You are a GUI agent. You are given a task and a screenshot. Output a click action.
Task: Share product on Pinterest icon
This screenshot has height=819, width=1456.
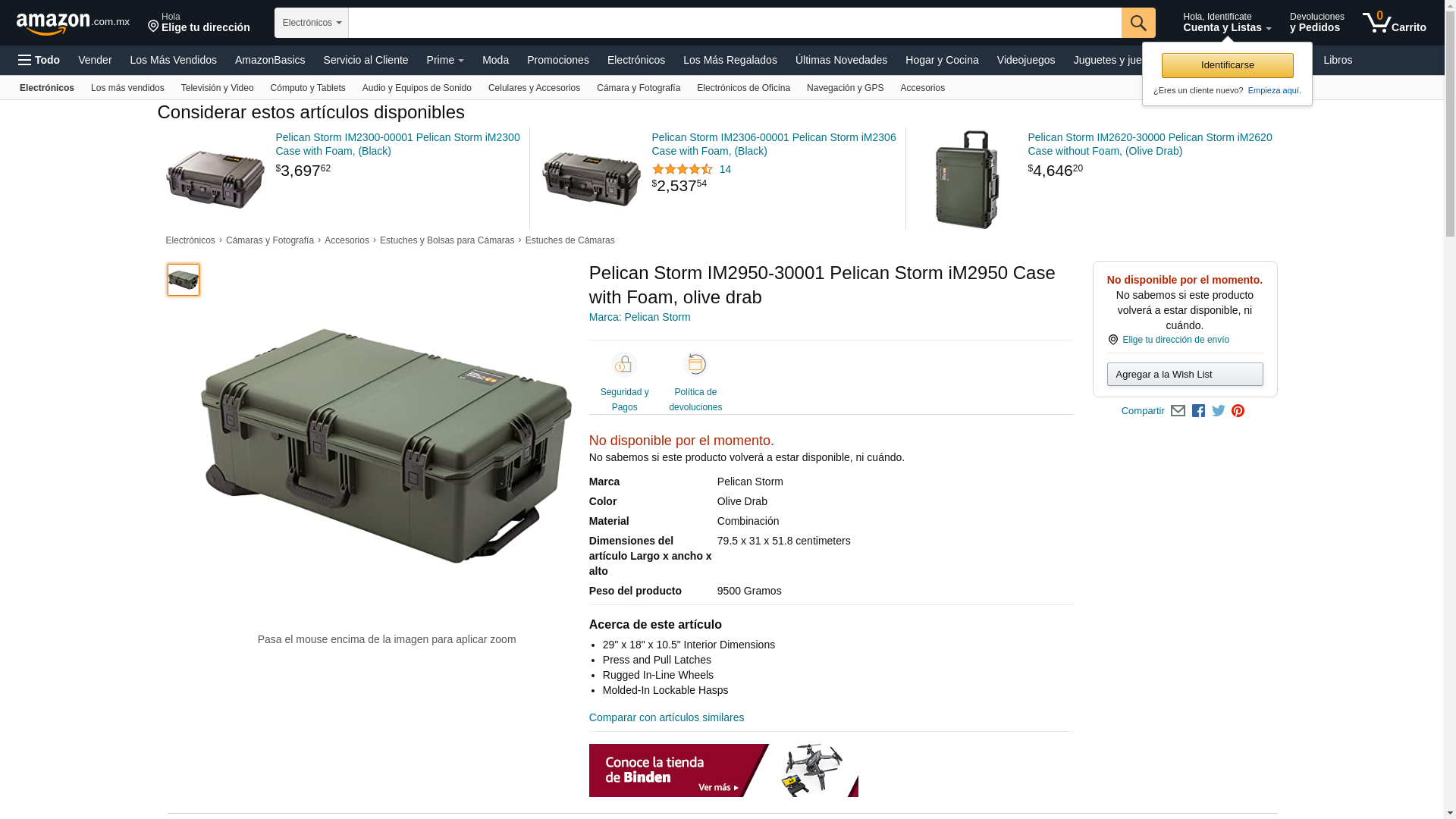click(1238, 411)
